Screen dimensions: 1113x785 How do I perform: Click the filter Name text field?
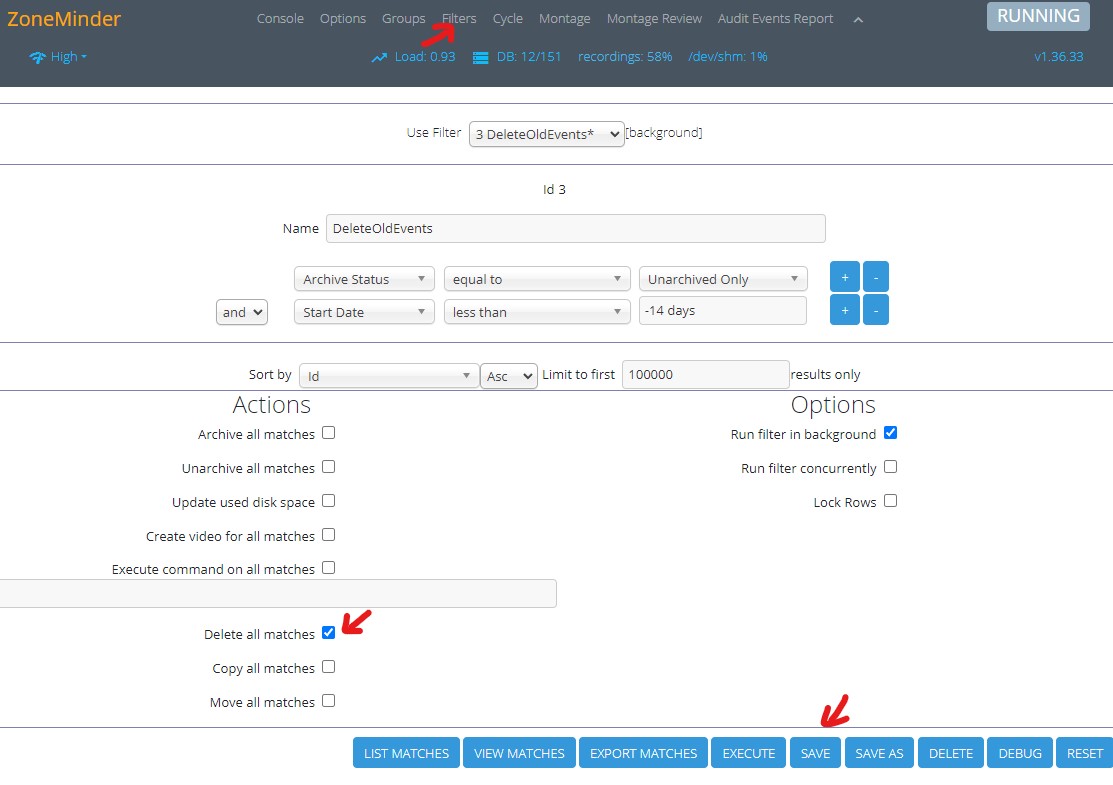[x=575, y=228]
